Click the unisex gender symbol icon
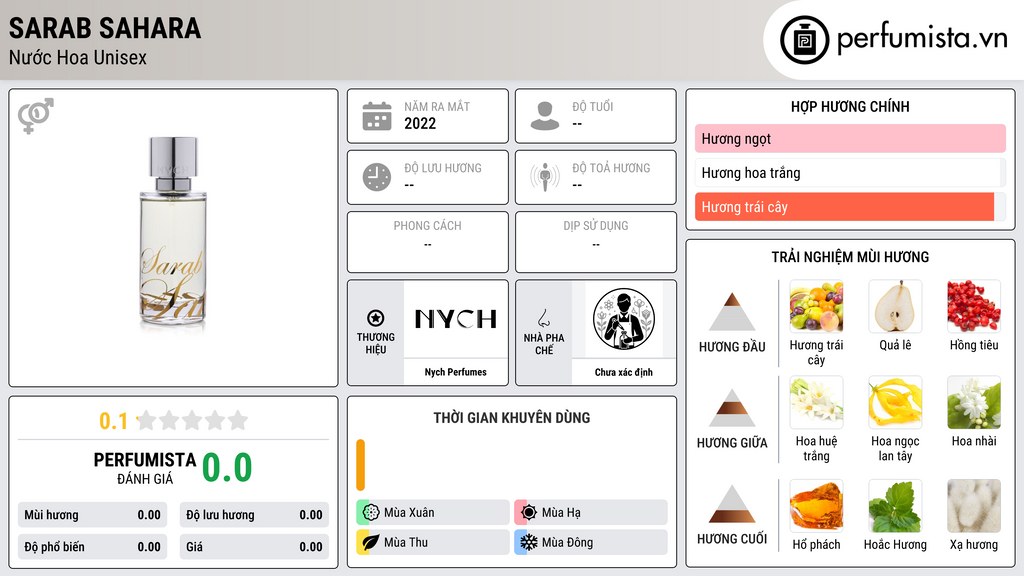 coord(35,116)
